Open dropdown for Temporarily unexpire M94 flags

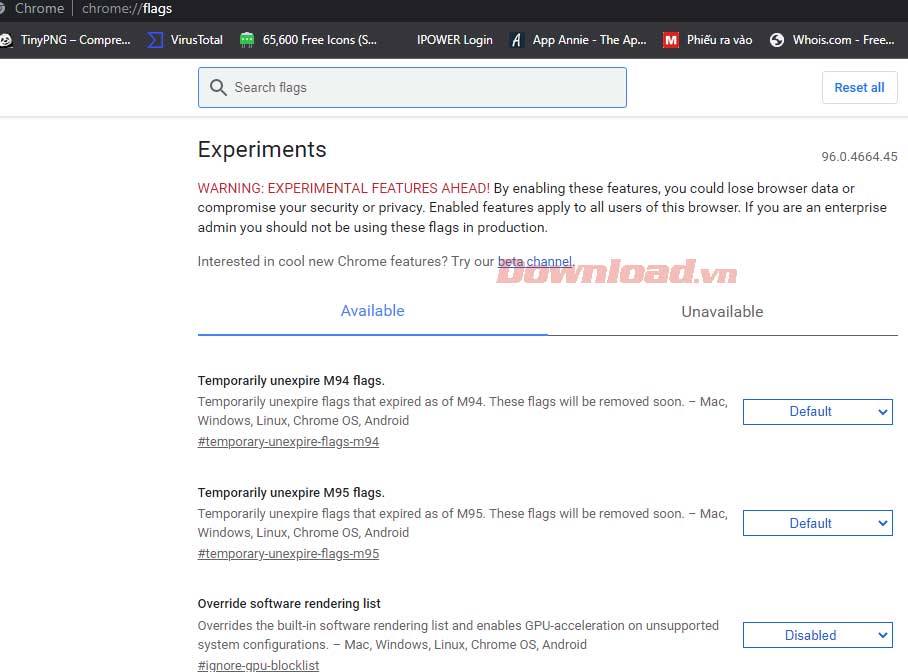coord(818,412)
